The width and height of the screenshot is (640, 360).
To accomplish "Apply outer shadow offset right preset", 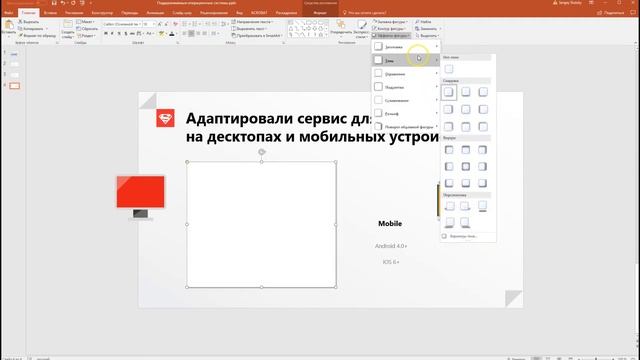I will (449, 109).
